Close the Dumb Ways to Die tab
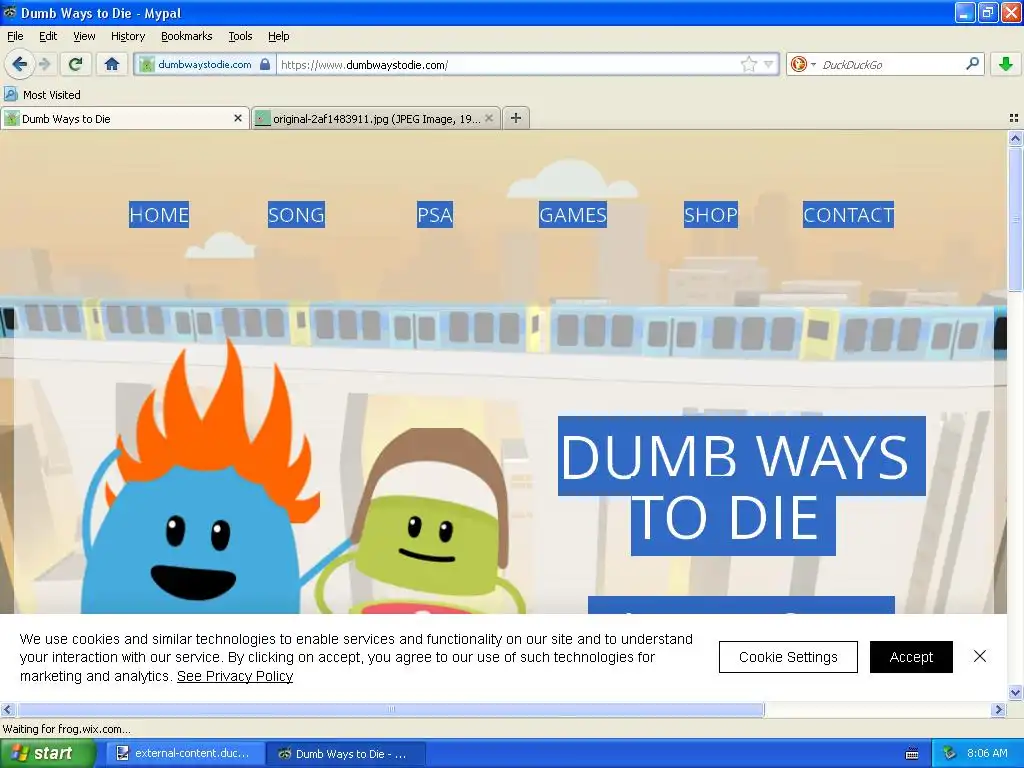 [x=238, y=118]
